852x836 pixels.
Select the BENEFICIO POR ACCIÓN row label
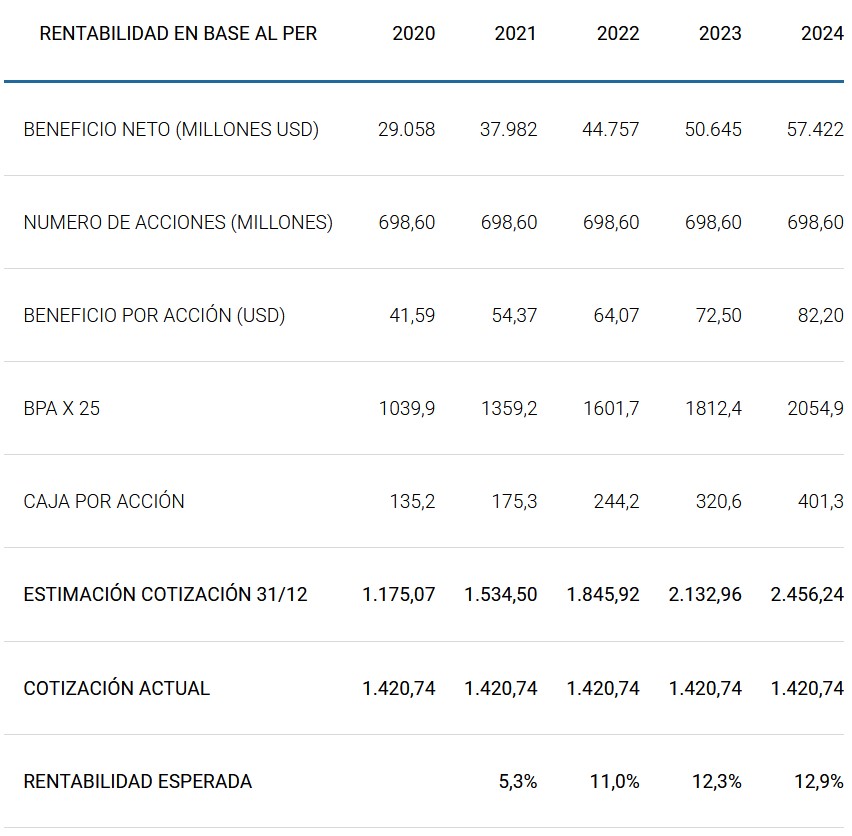point(154,316)
